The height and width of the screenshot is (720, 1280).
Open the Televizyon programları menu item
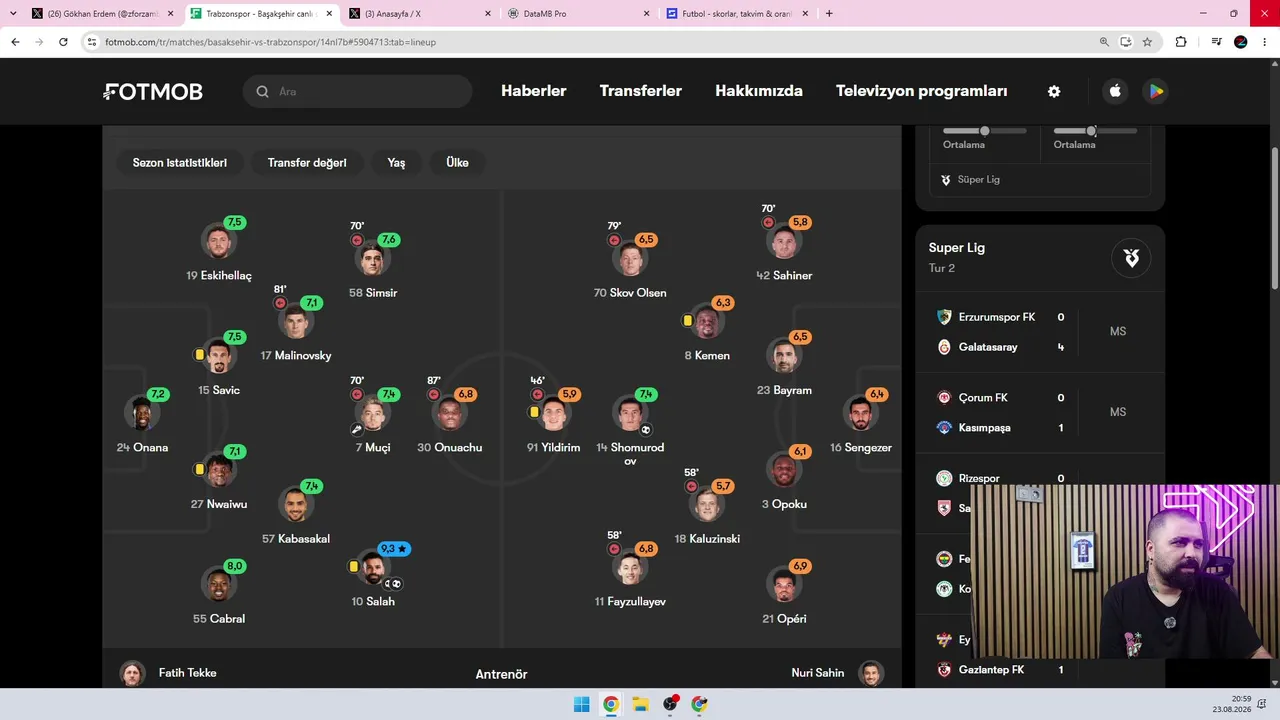click(922, 91)
